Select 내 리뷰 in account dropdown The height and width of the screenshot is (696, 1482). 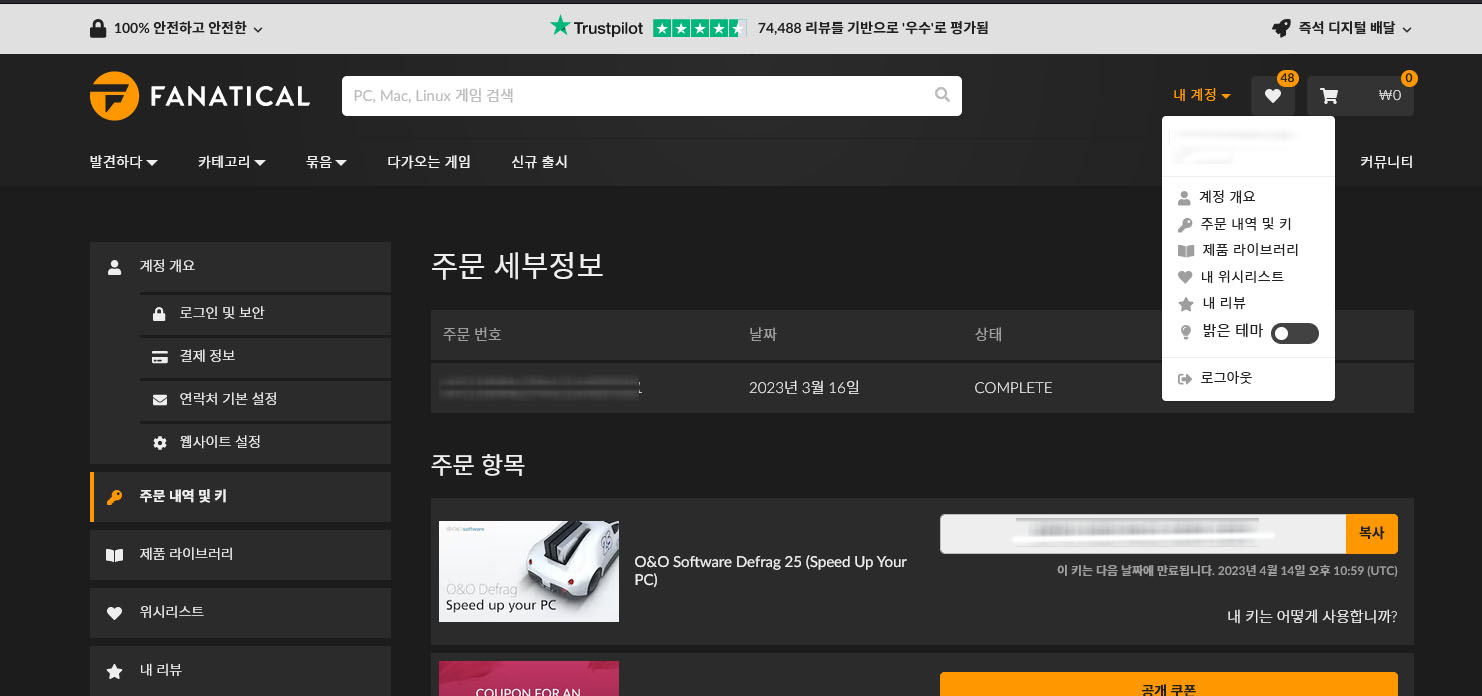[x=1223, y=303]
